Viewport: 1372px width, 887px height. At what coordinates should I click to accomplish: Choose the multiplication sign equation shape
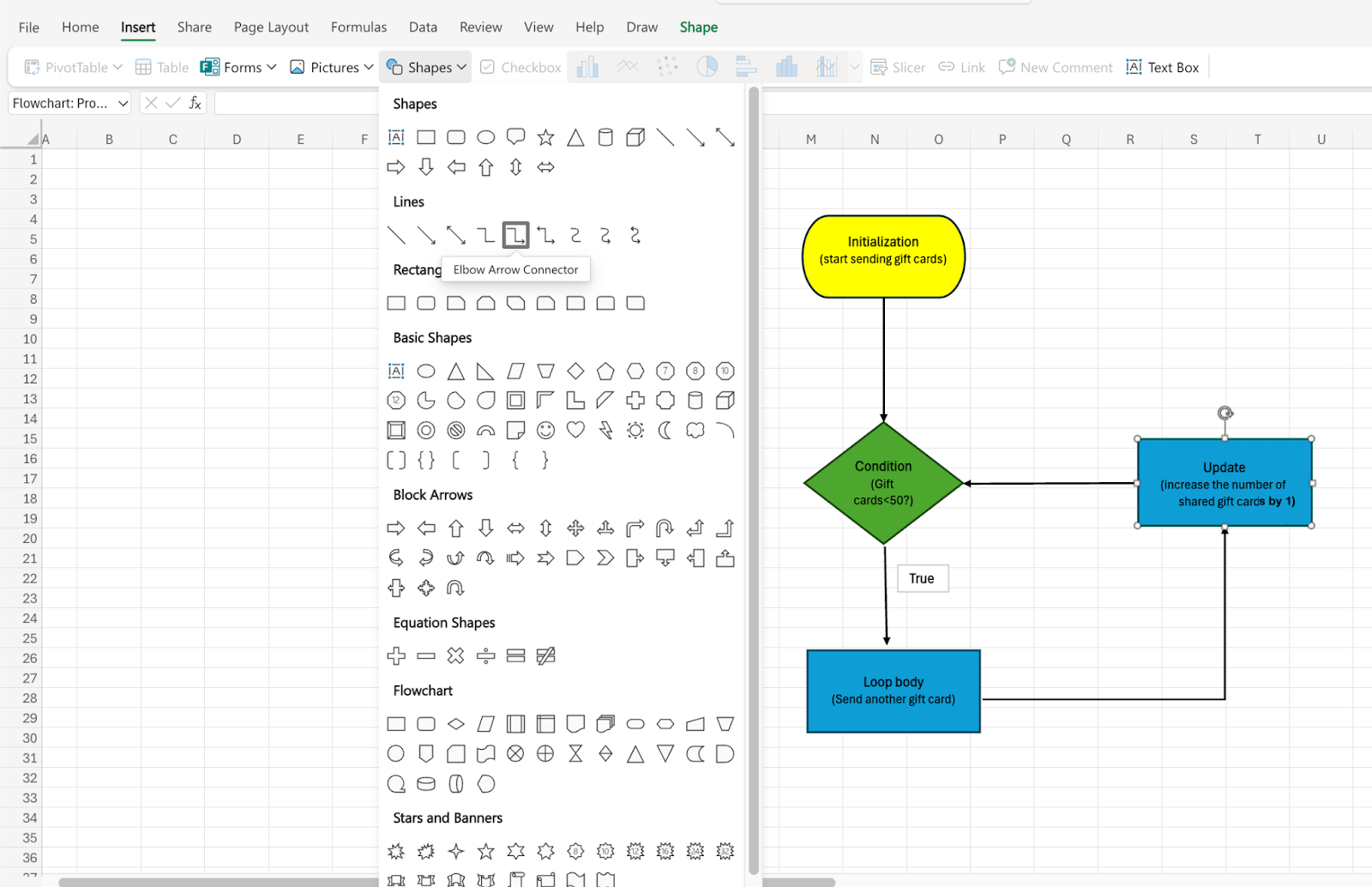pos(455,656)
